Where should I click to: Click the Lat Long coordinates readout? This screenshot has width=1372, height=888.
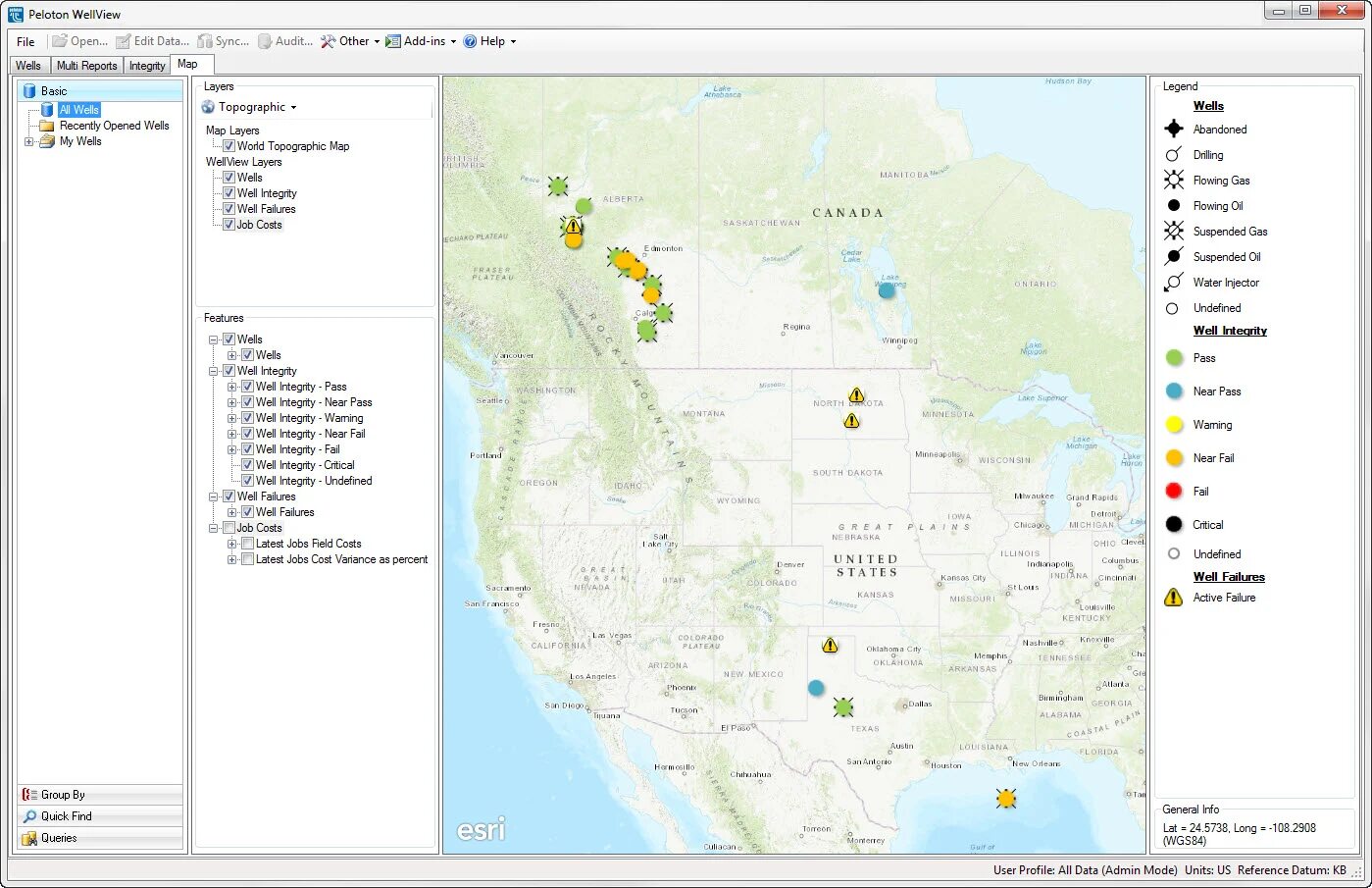[1240, 834]
